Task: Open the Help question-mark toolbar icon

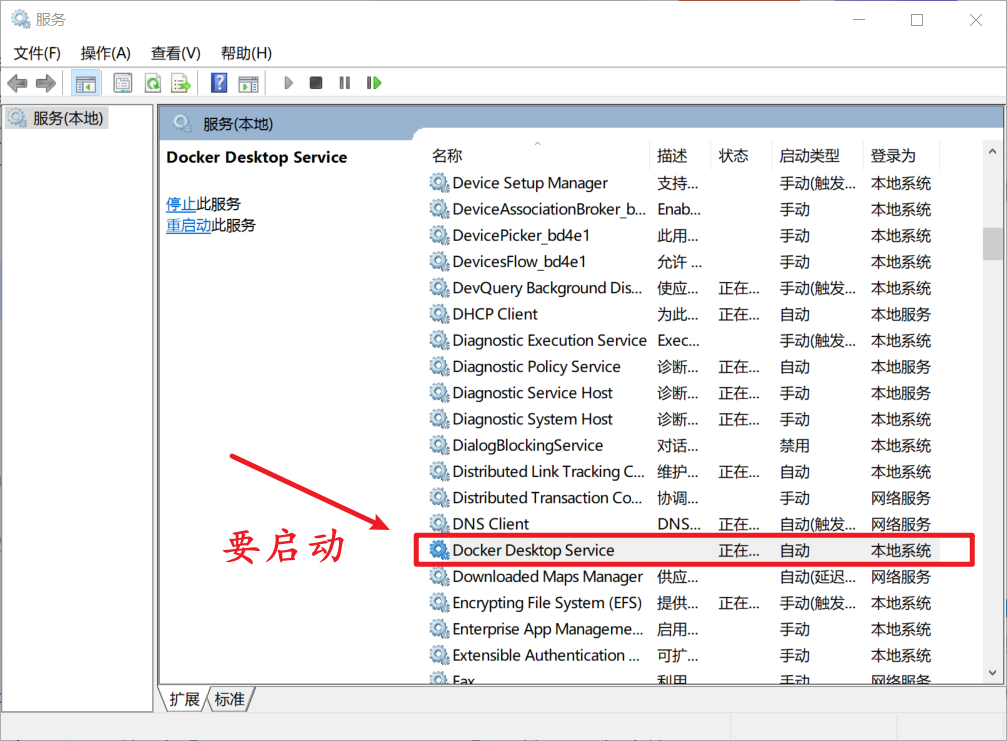Action: (218, 83)
